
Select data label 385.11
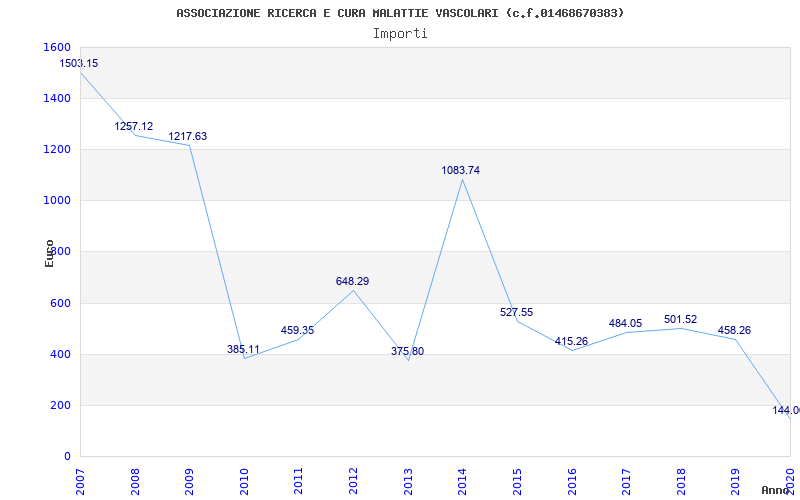click(243, 349)
